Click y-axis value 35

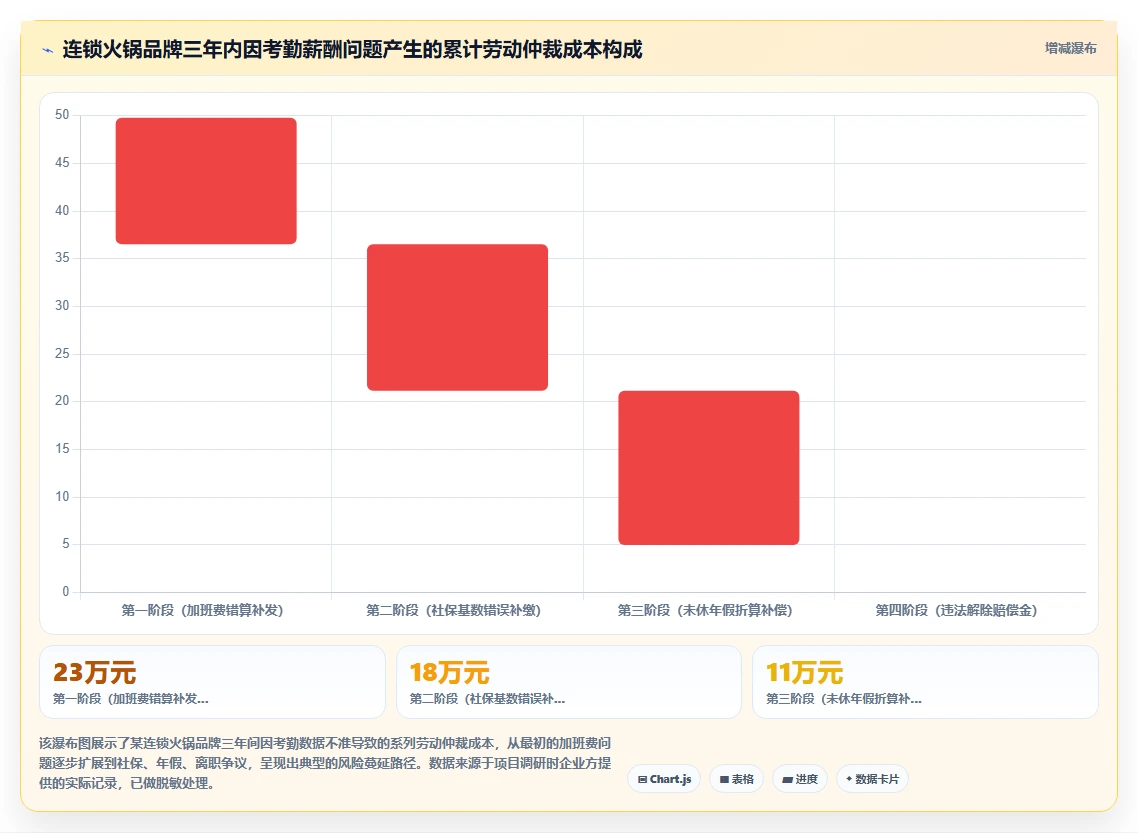[x=62, y=258]
